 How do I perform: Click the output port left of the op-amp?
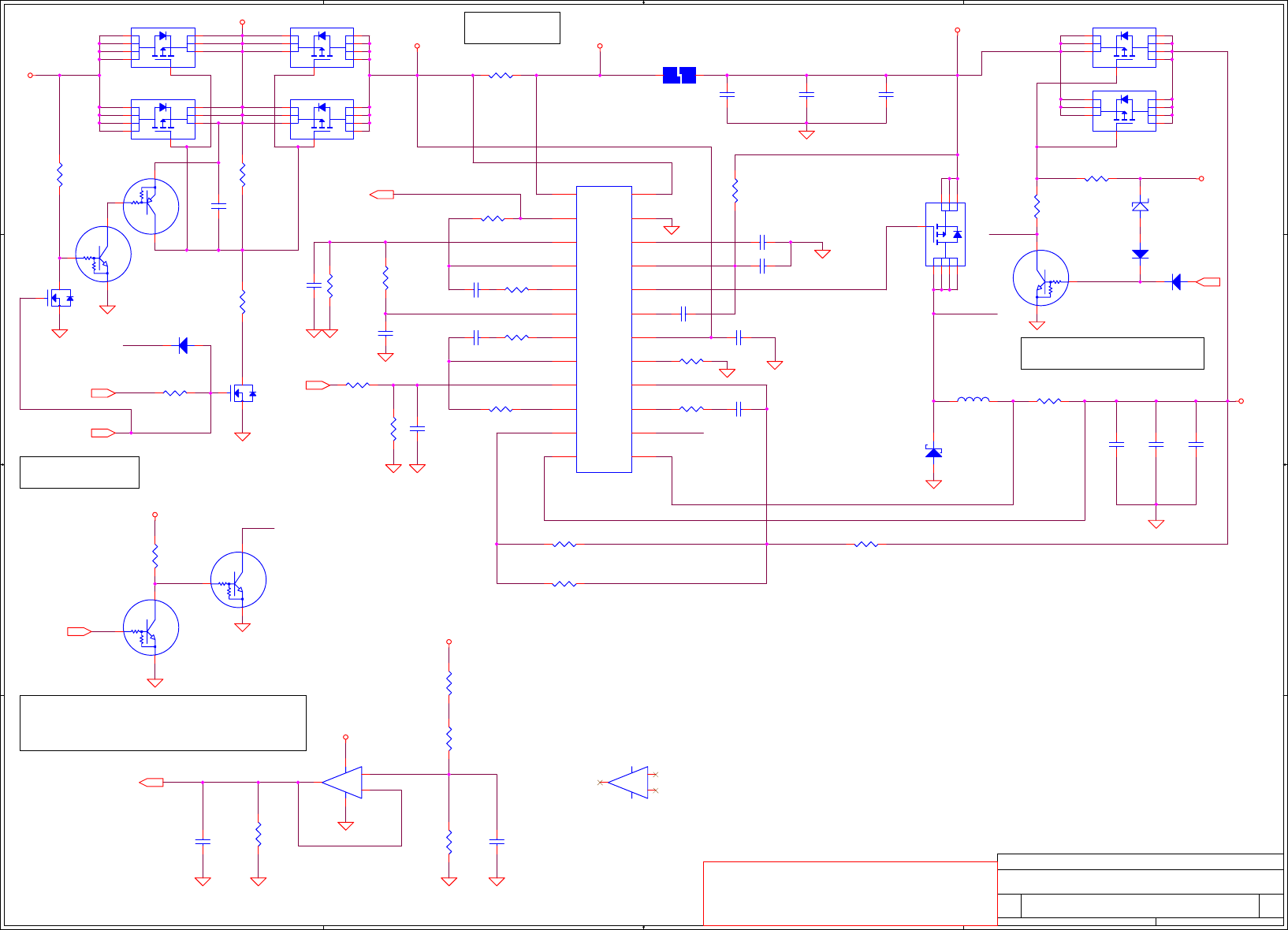[151, 783]
